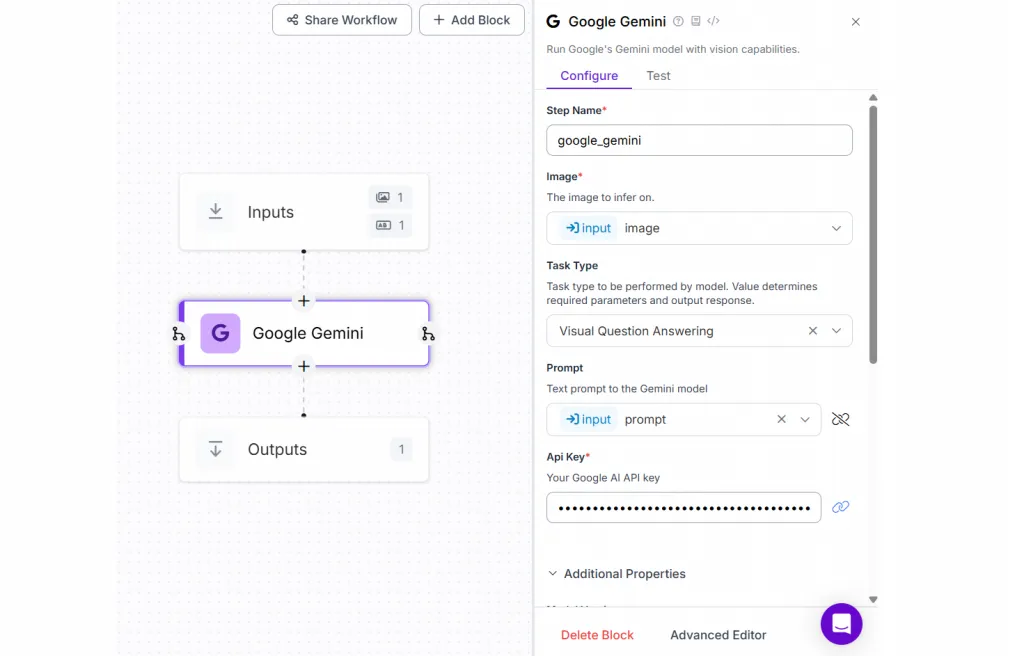Open the documentation icon in panel header

click(x=696, y=22)
